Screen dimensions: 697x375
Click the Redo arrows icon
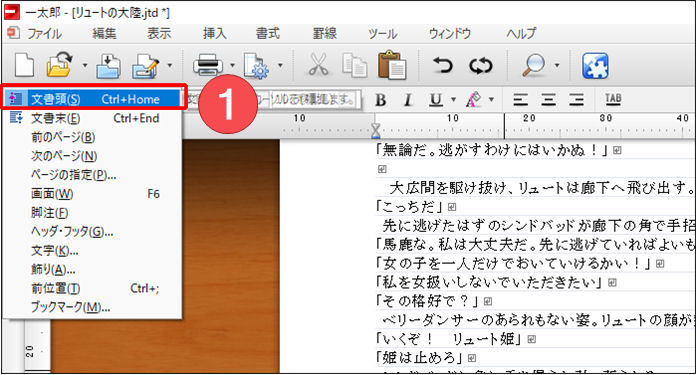[x=481, y=65]
